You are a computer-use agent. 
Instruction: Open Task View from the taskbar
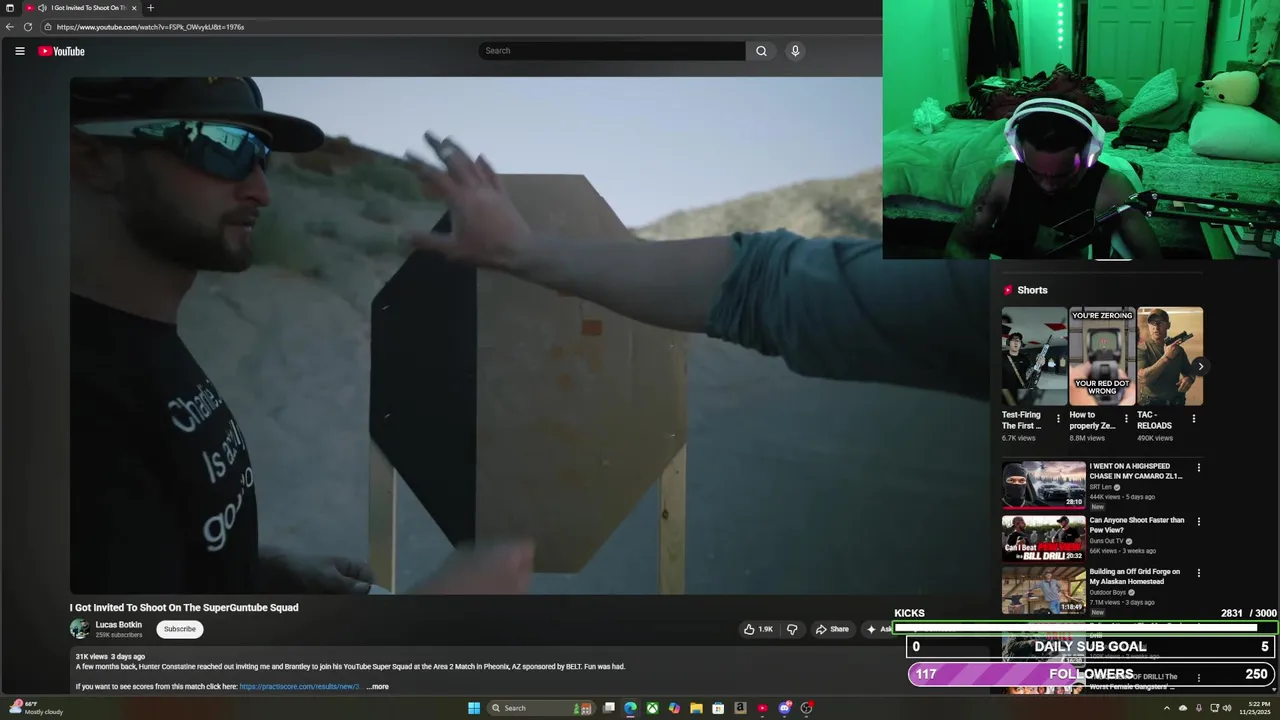click(608, 708)
